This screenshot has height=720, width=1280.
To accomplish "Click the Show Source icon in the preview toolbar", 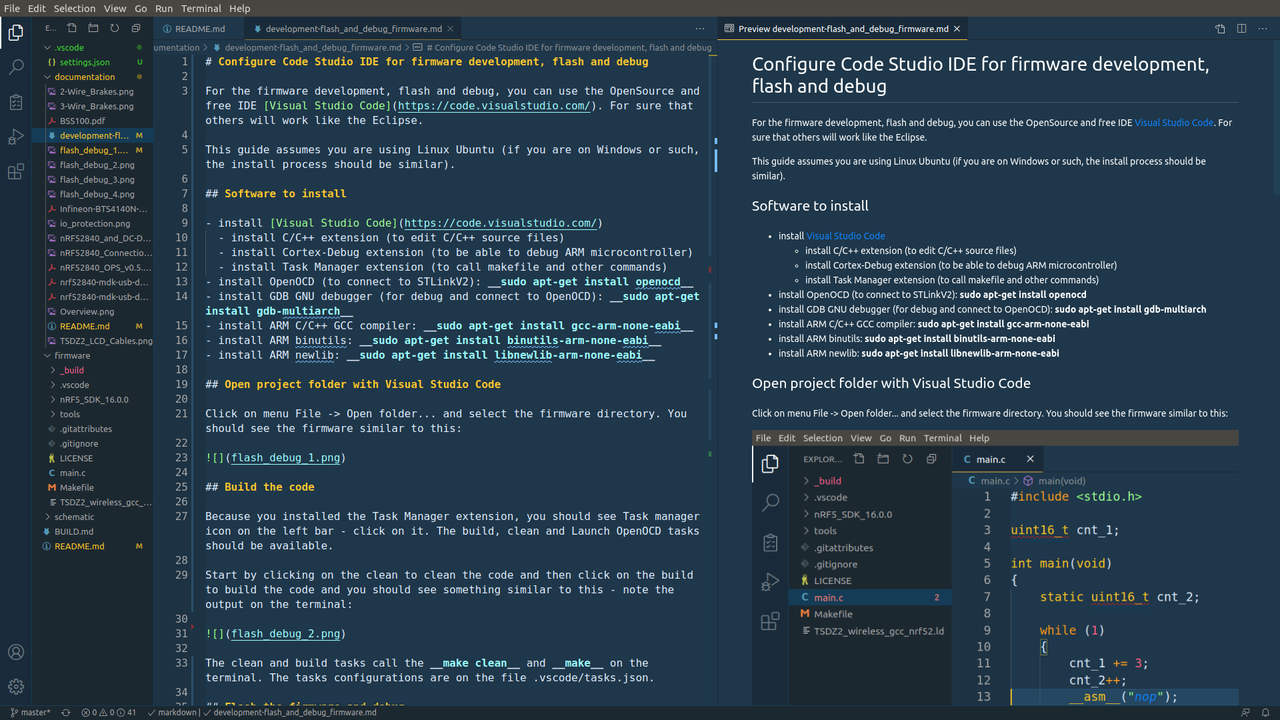I will 1219,29.
